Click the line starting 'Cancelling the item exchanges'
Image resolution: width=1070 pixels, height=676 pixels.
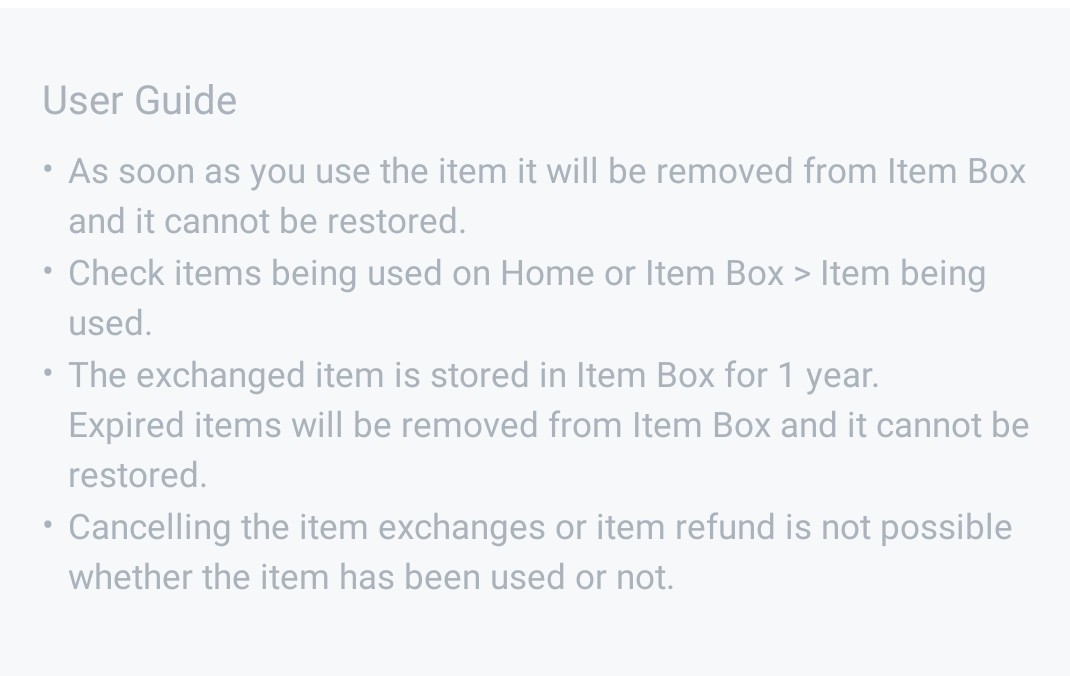tap(540, 528)
